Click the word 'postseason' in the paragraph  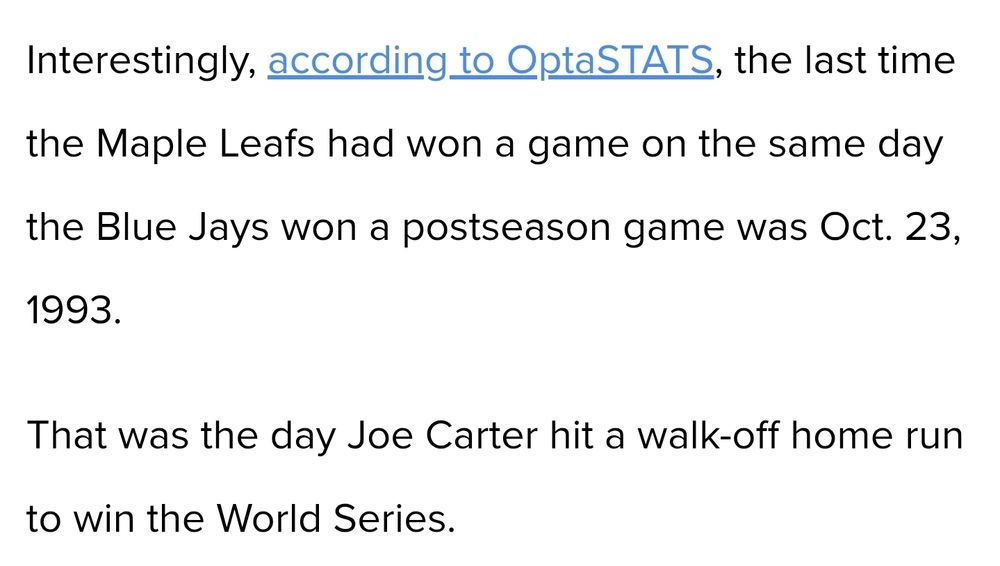point(506,228)
